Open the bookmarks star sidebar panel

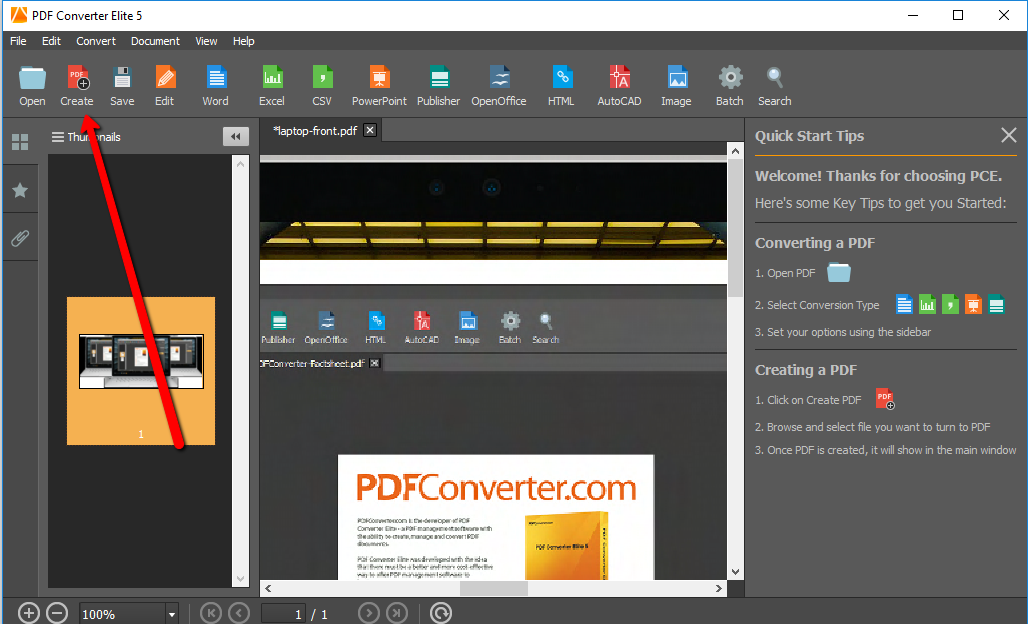[x=20, y=191]
